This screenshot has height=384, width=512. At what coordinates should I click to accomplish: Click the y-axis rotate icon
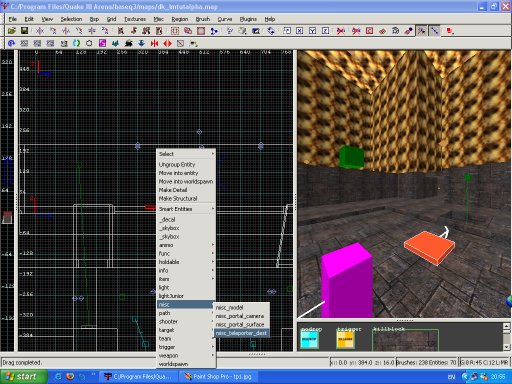pyautogui.click(x=79, y=31)
